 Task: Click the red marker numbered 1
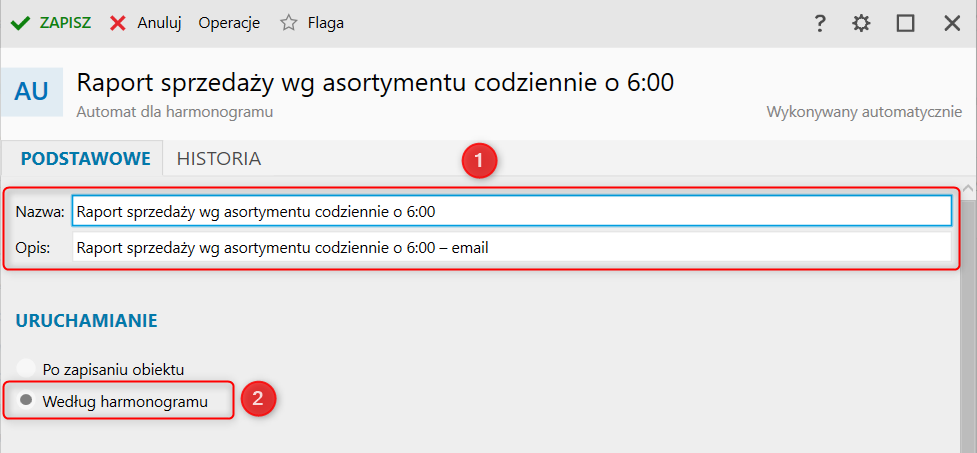[x=480, y=160]
